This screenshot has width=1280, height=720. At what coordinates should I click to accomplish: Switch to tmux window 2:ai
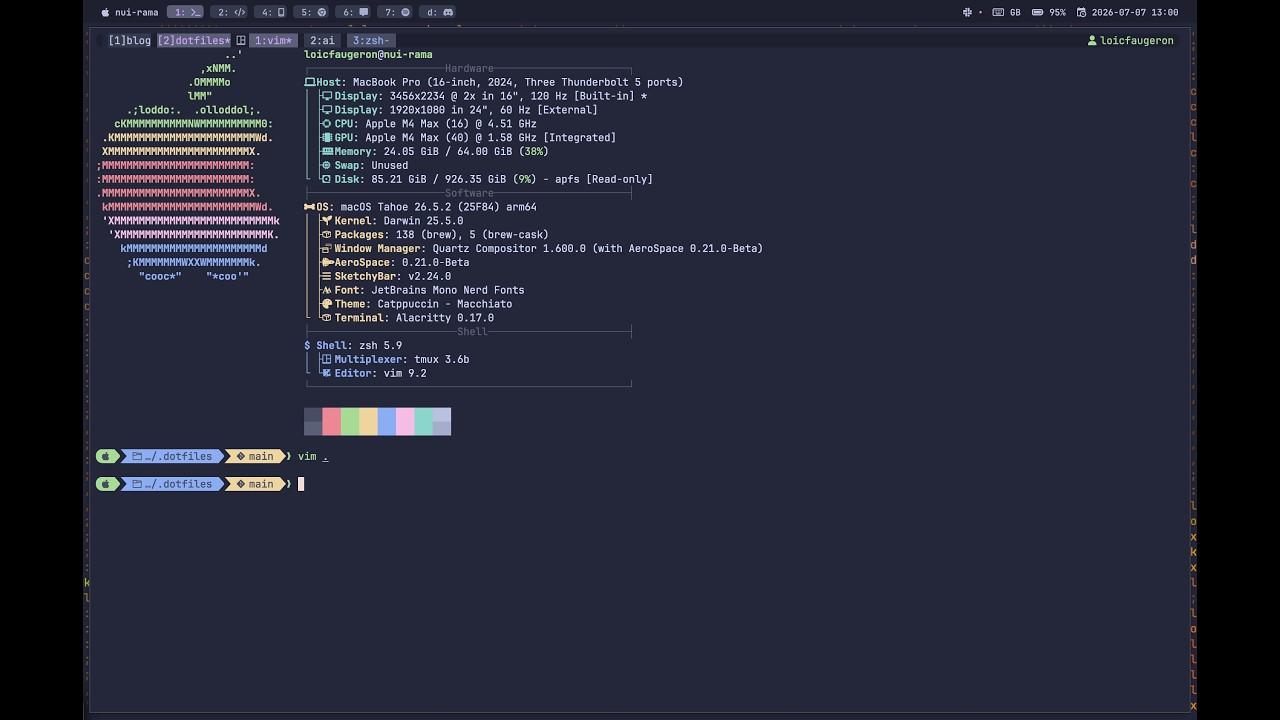click(x=322, y=40)
